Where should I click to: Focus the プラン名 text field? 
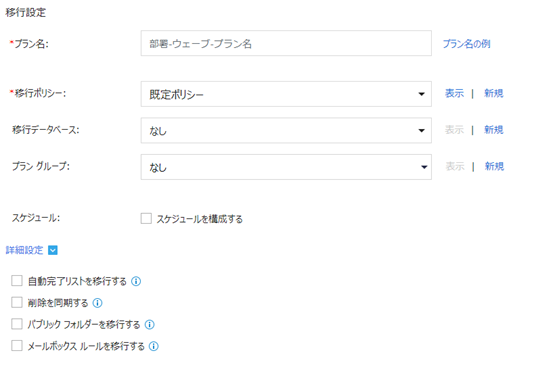286,43
